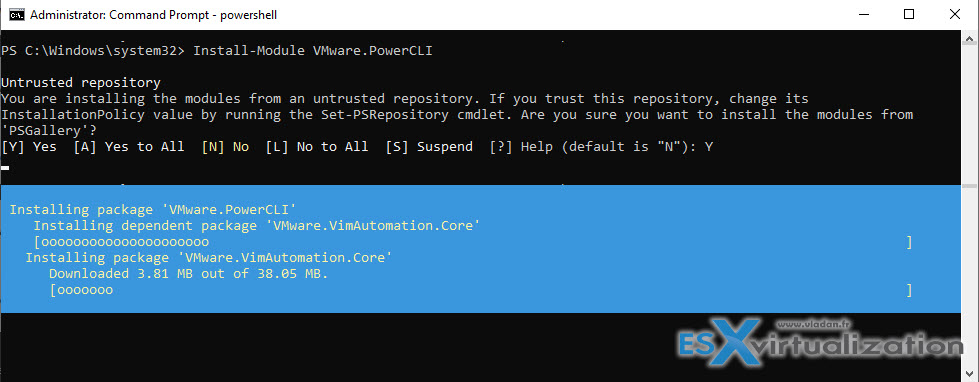Click the 'Administrator: Command Prompt - powershell' title
979x382 pixels.
(x=154, y=14)
